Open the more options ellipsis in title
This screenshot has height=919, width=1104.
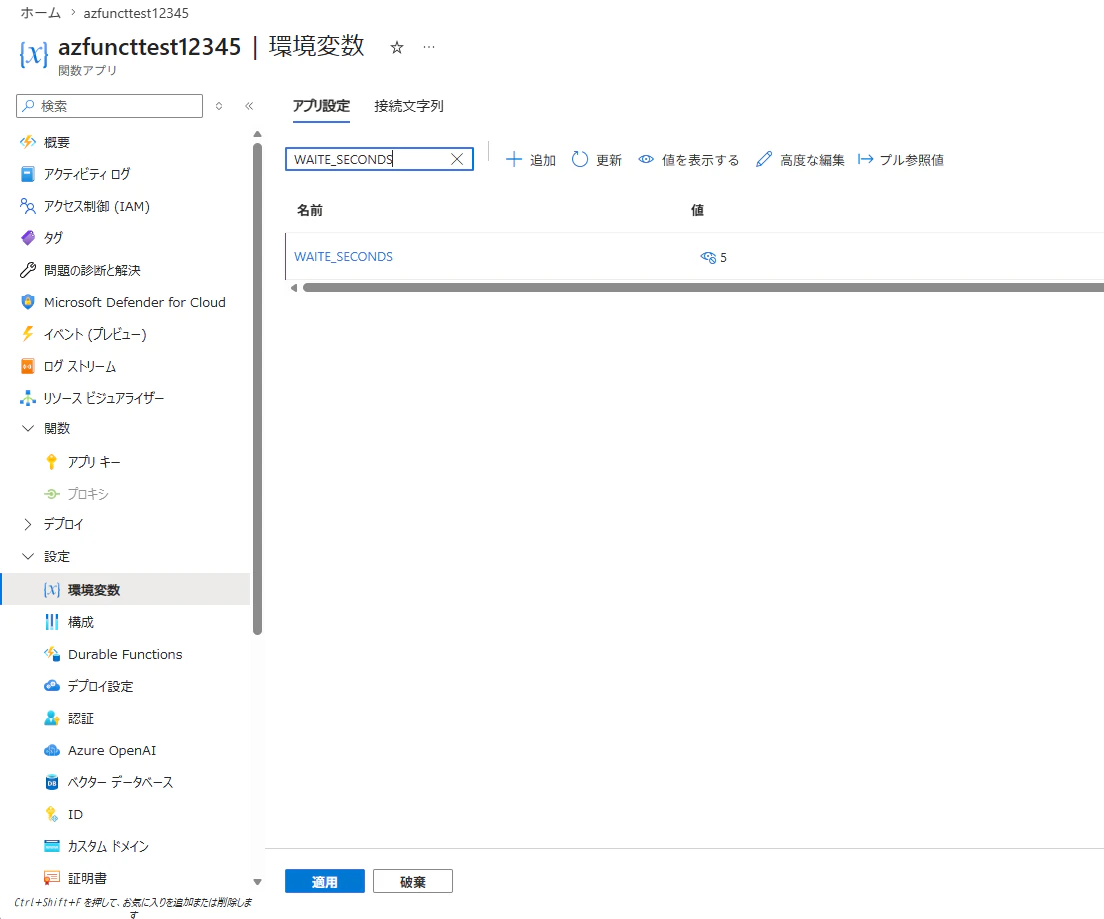coord(429,47)
